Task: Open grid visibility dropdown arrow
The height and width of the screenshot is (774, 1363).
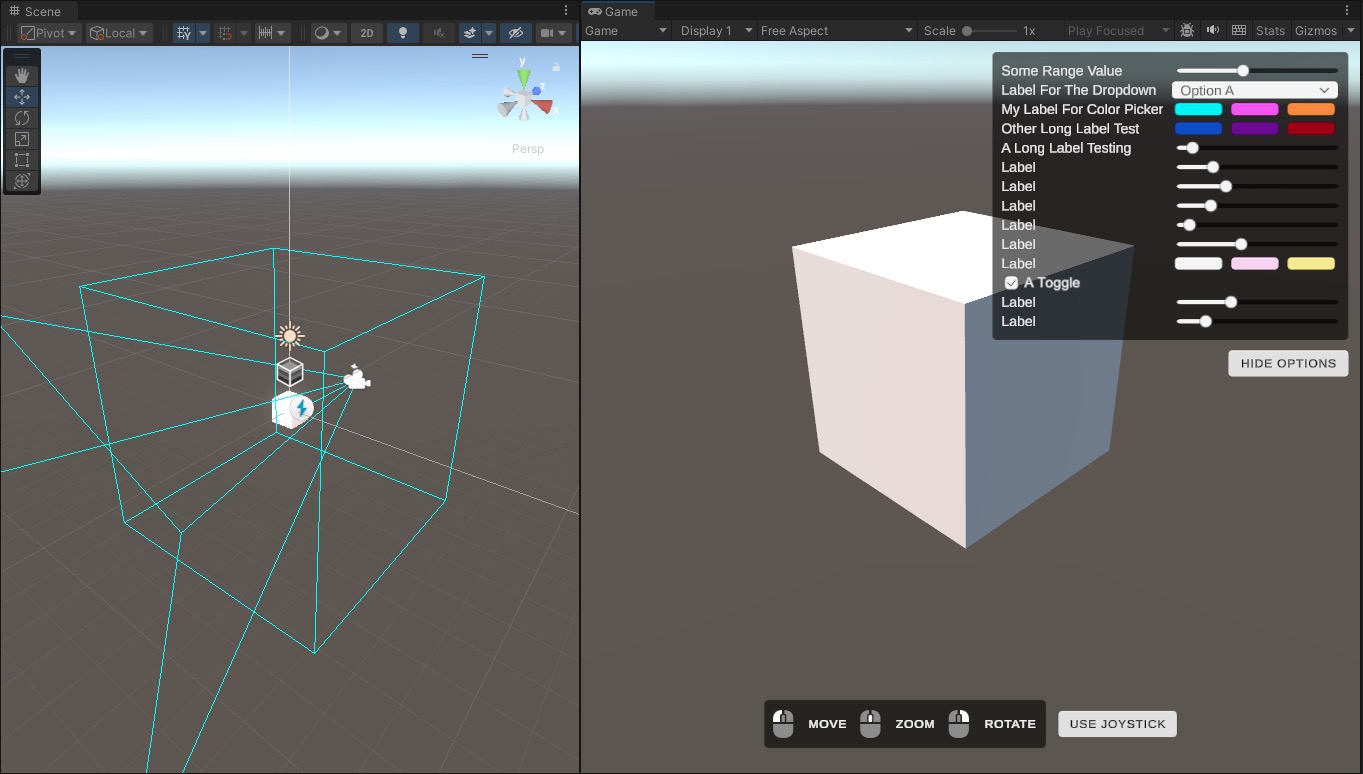Action: tap(203, 33)
